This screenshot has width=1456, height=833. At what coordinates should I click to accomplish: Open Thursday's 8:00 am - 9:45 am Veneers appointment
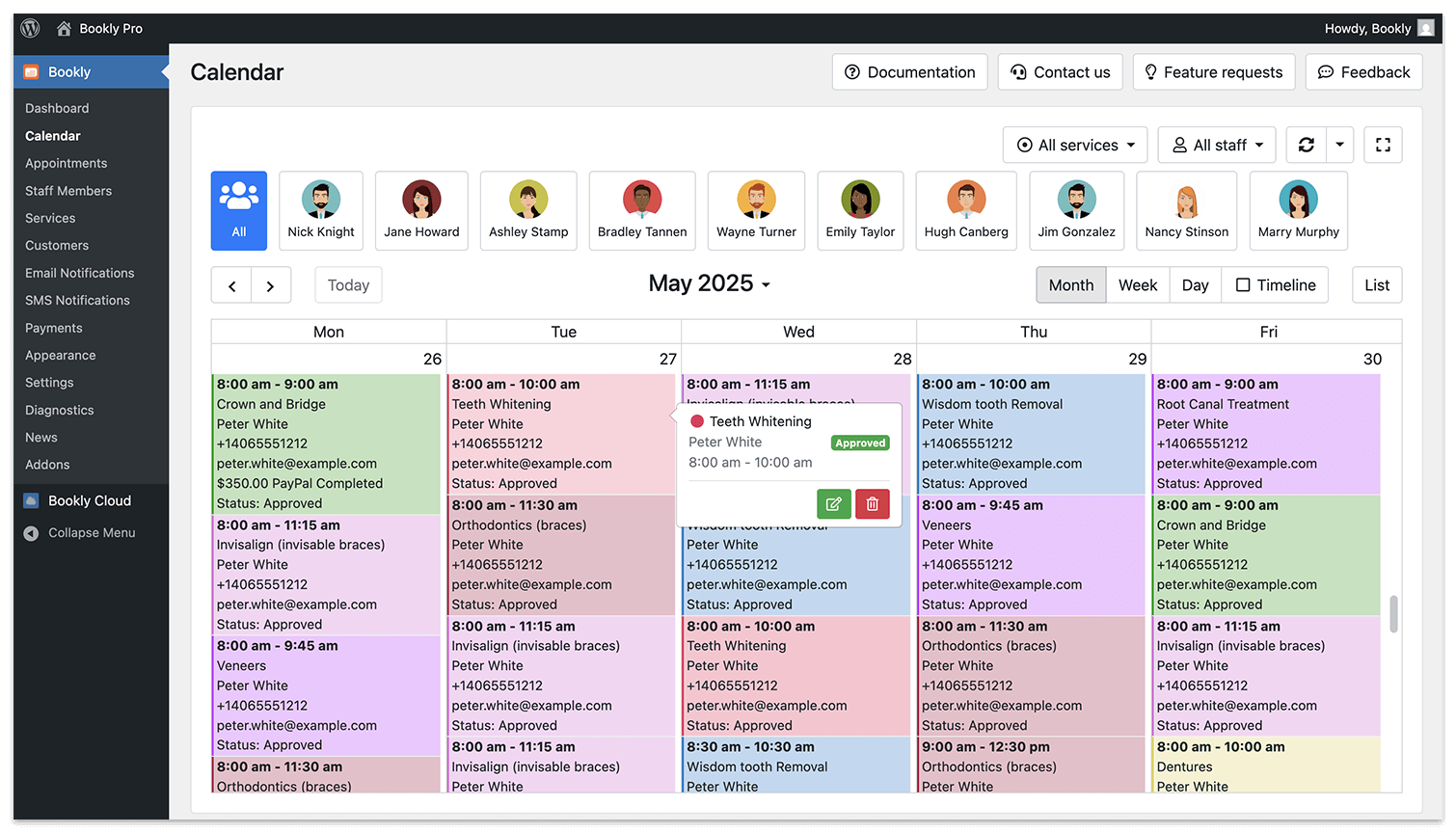point(1031,555)
